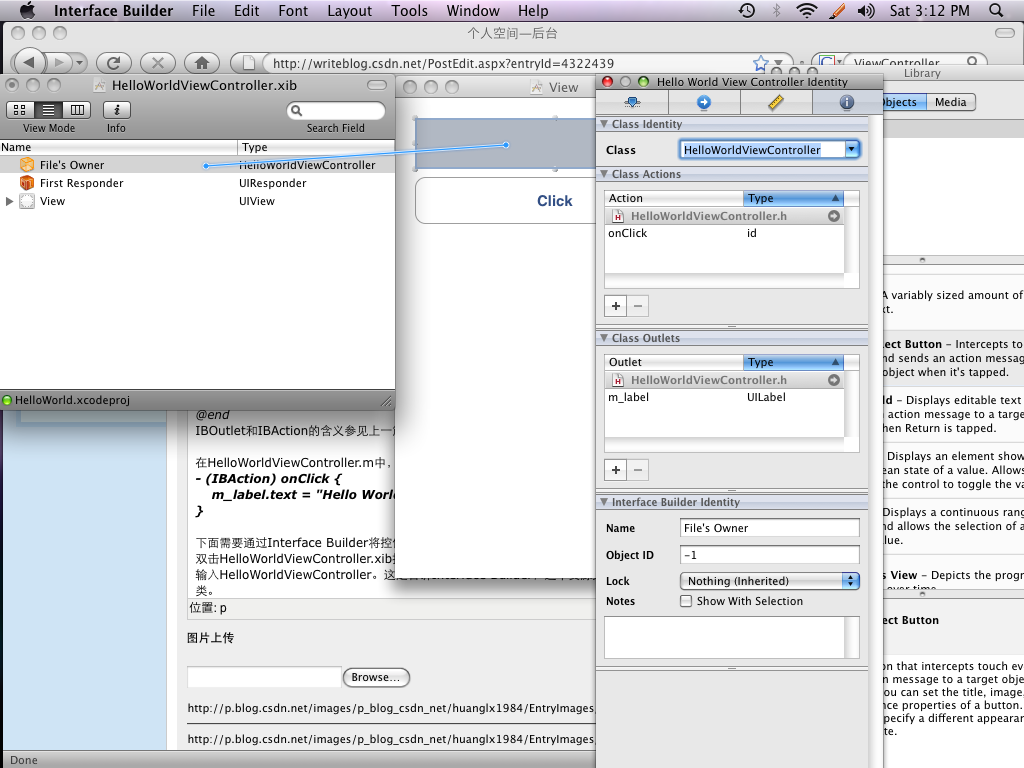Open the volume control in menu bar
The image size is (1024, 768).
[x=866, y=10]
